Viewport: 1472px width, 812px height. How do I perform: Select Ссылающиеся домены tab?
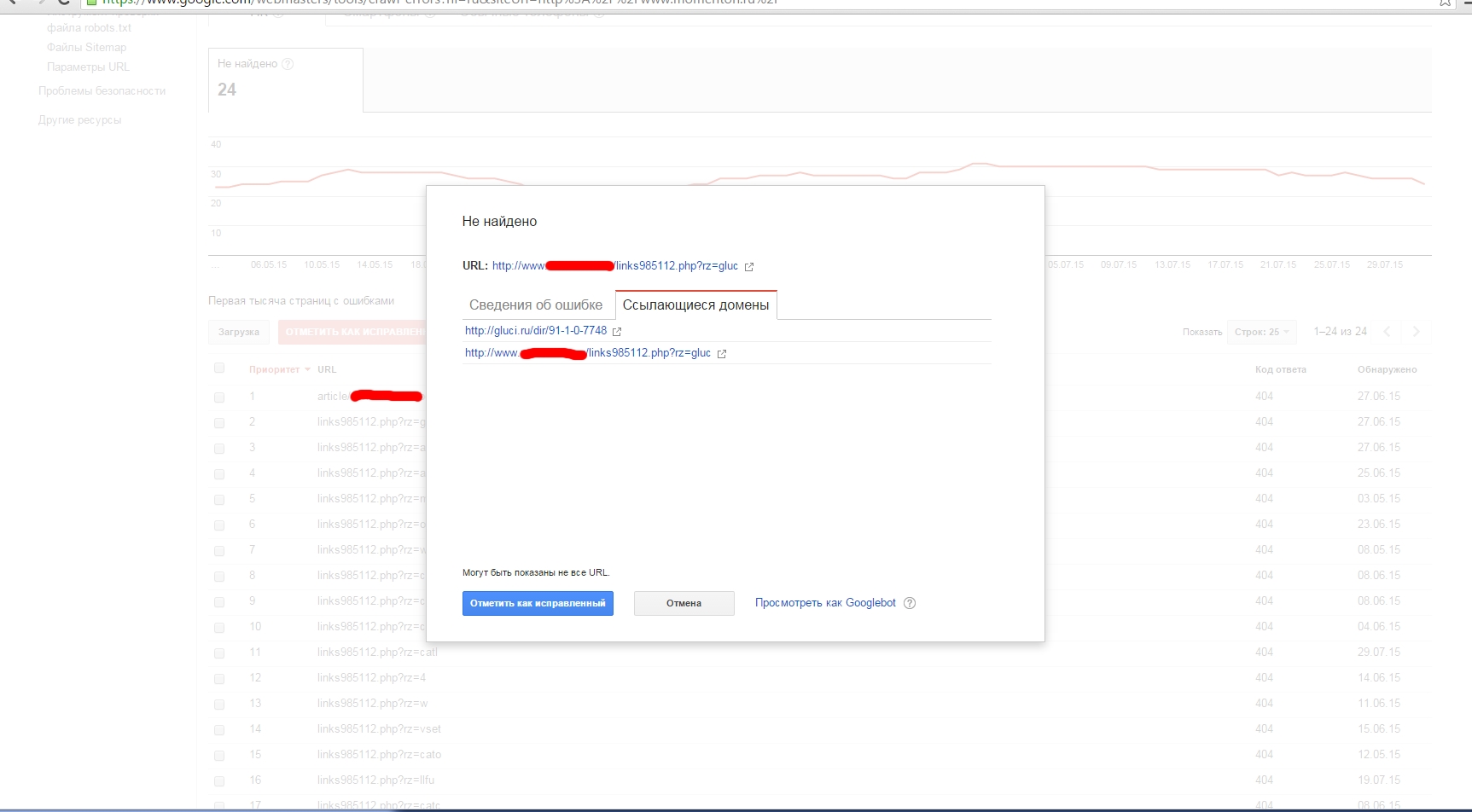[x=695, y=305]
